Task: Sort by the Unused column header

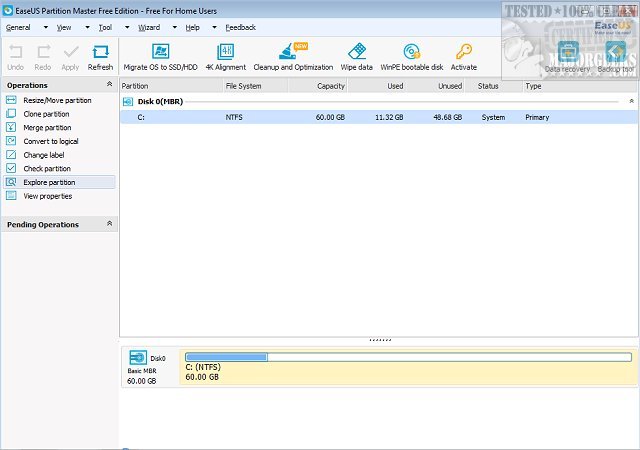Action: [435, 86]
